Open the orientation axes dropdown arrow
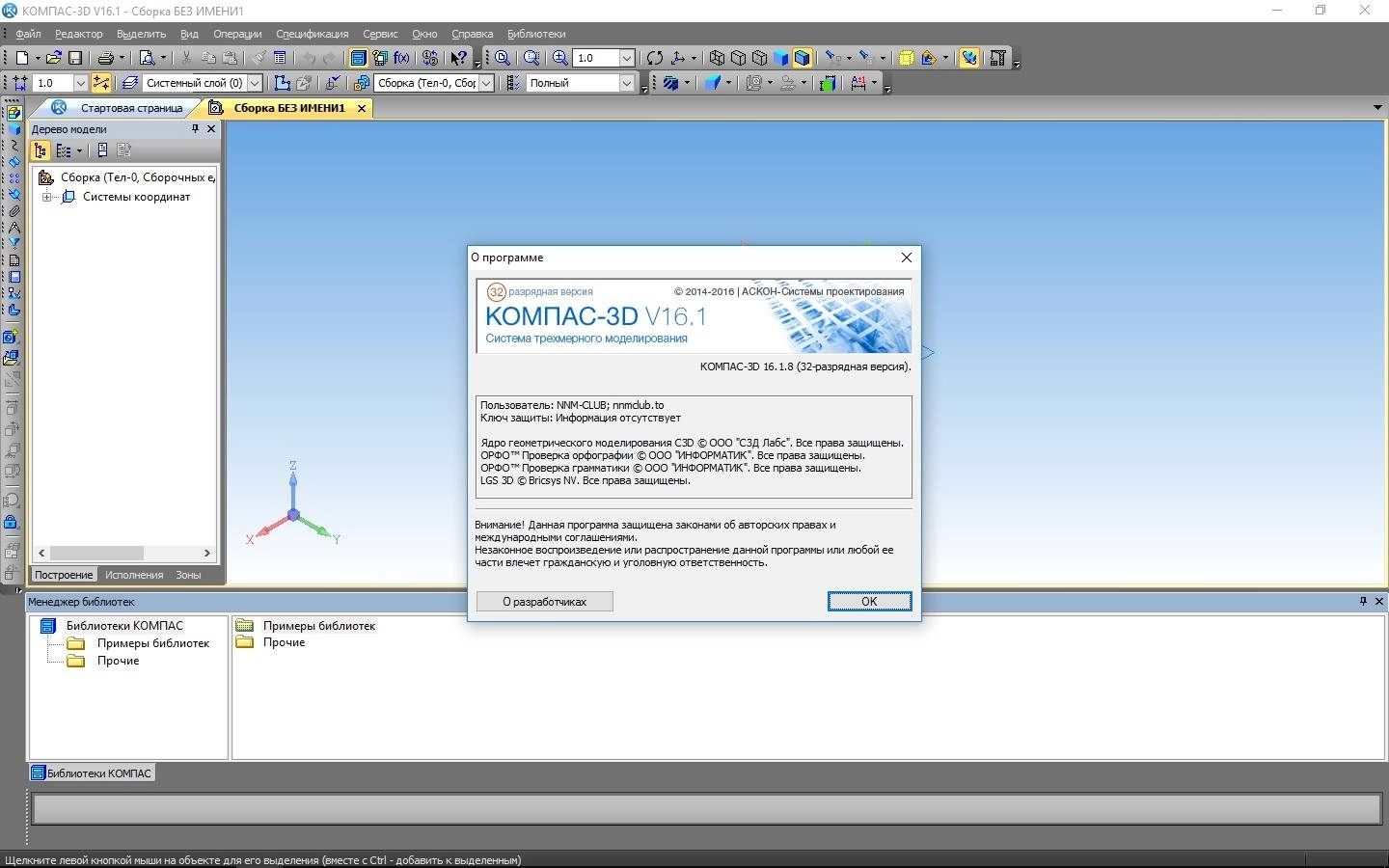 tap(693, 58)
